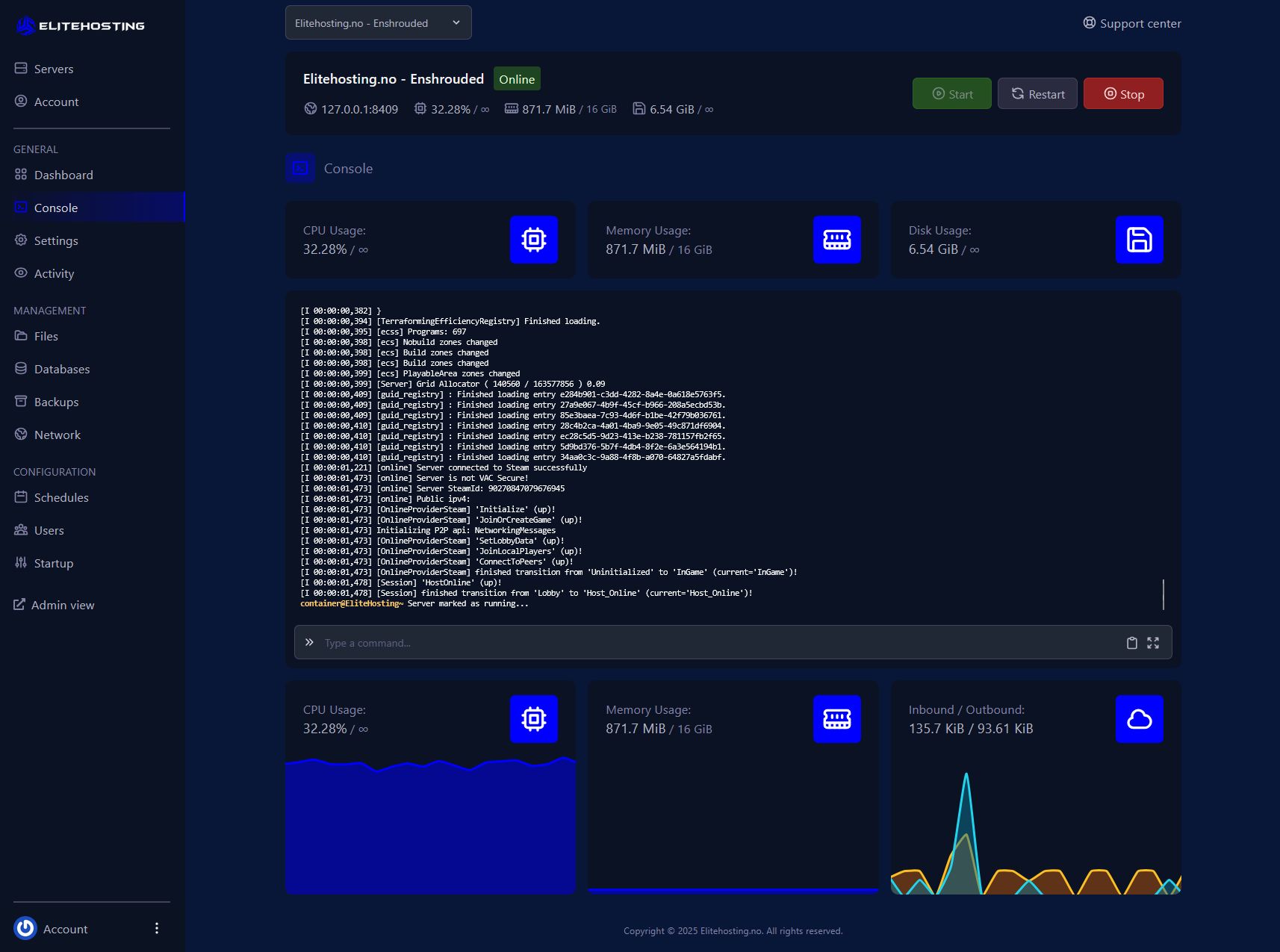The height and width of the screenshot is (952, 1280).
Task: Click the cloud icon in Inbound/Outbound card
Action: 1139,719
